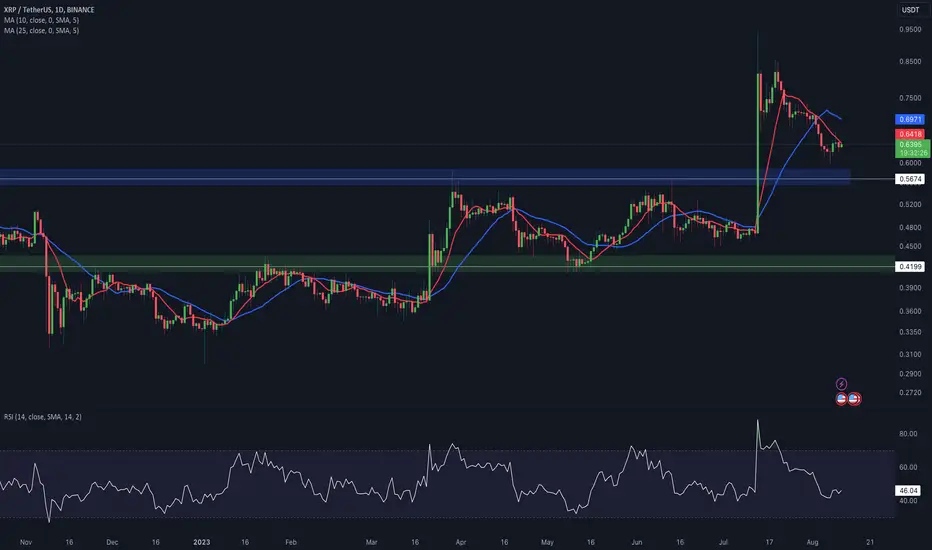
Task: Click the 0.2720 price axis label
Action: tap(910, 392)
